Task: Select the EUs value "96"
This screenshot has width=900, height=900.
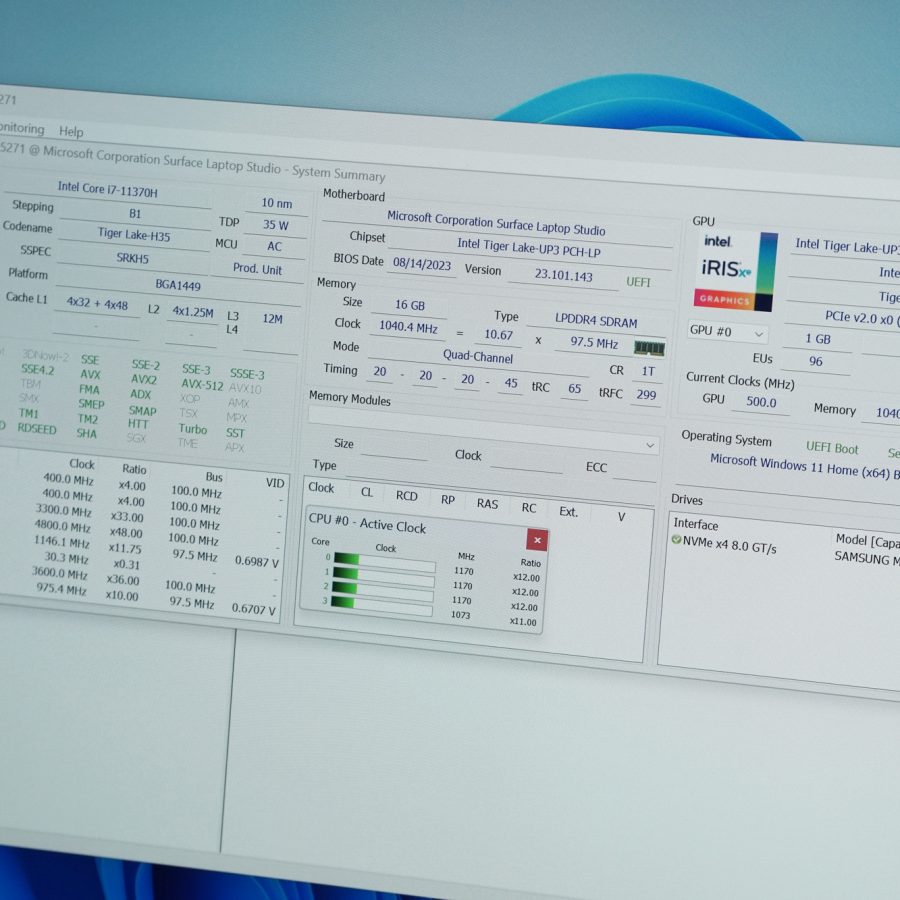Action: [x=816, y=361]
